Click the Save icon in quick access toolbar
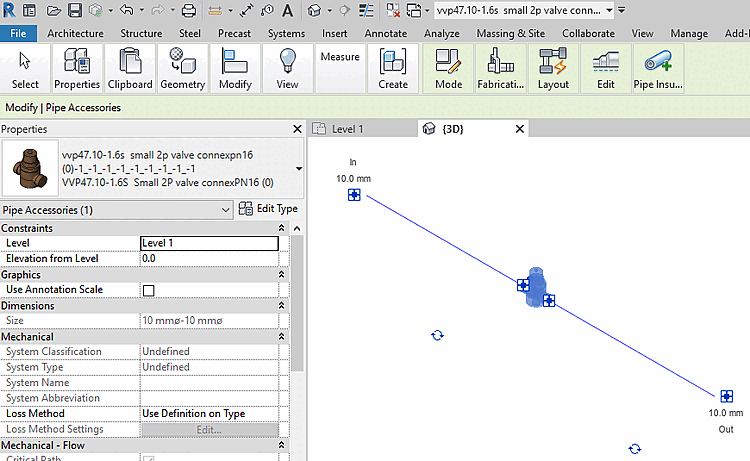750x461 pixels. [75, 10]
